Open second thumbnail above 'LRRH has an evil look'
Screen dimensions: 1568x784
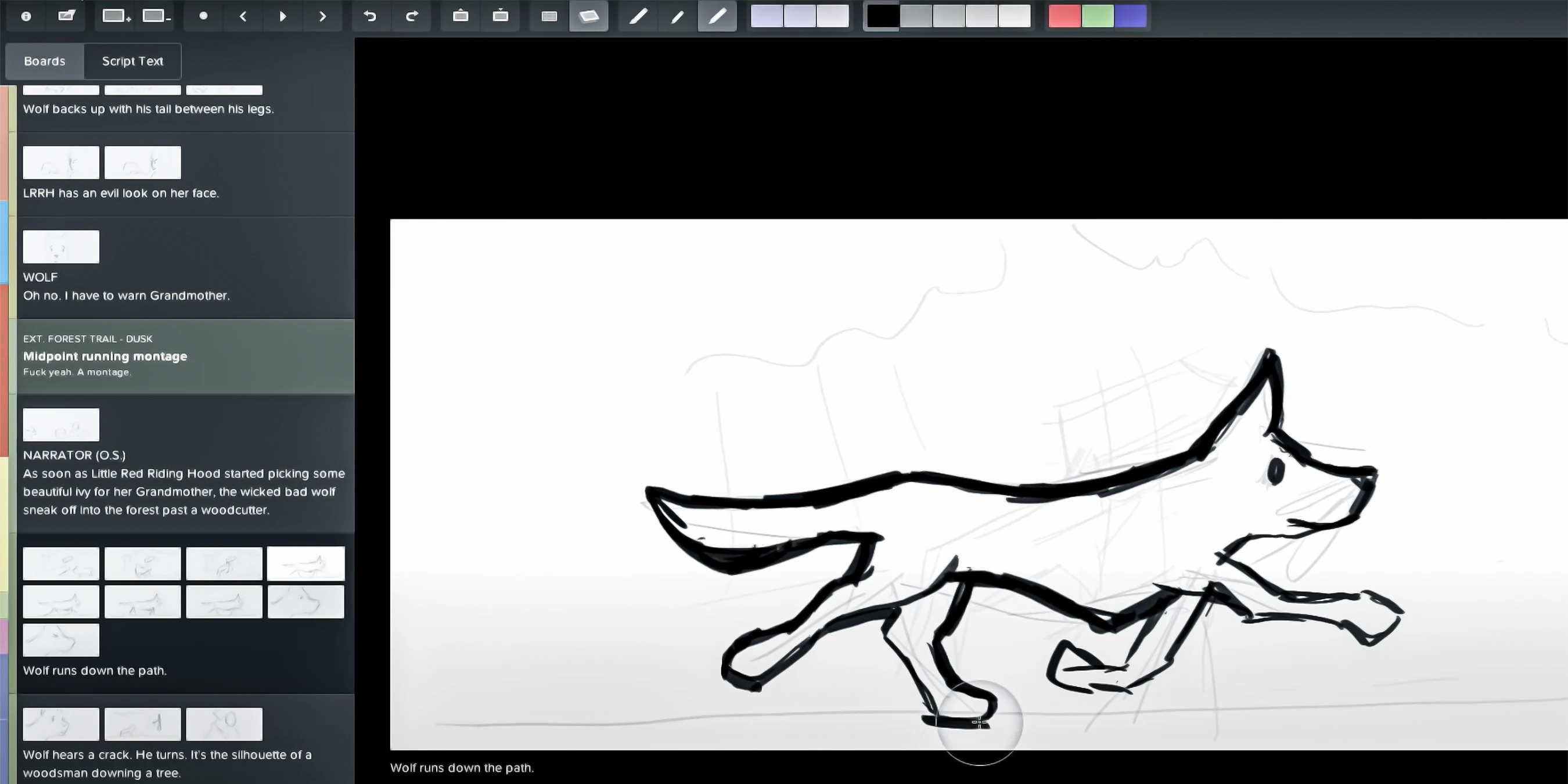(x=142, y=163)
